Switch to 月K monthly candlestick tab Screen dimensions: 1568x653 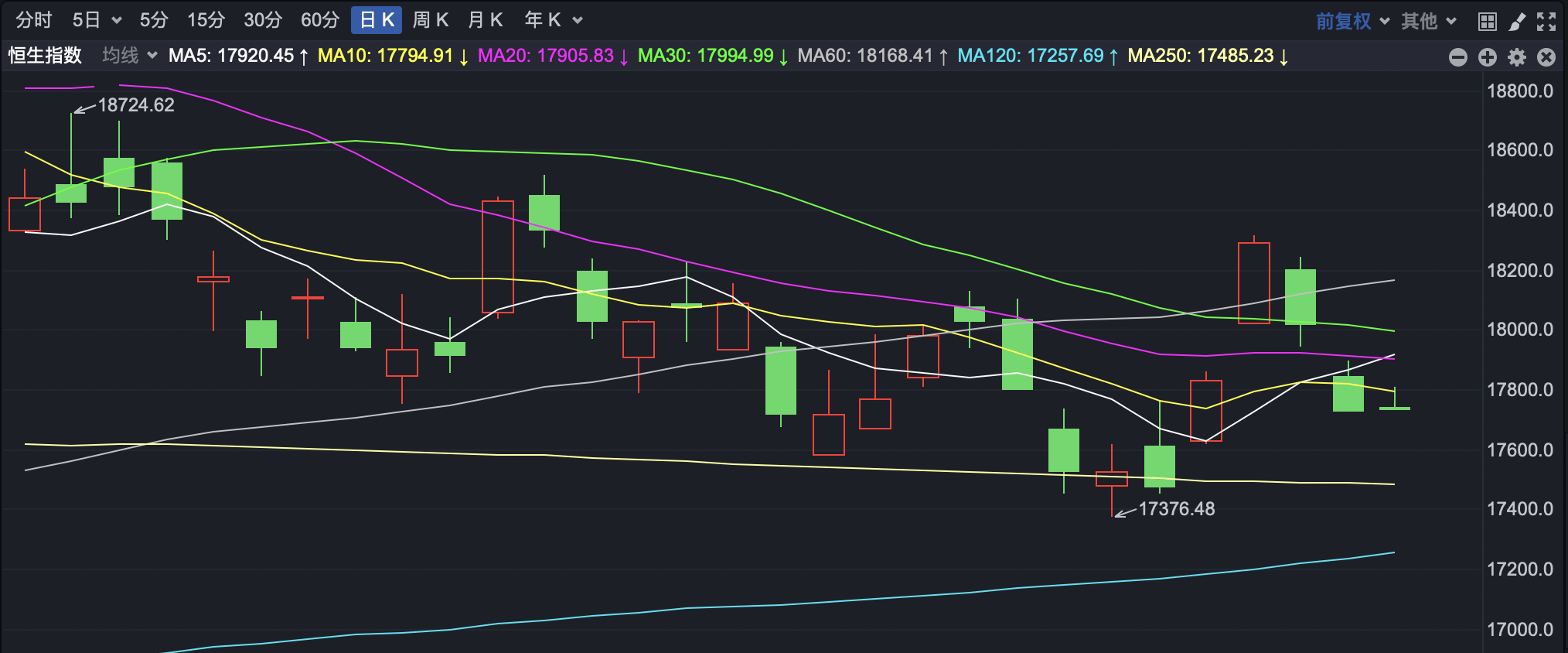(x=486, y=20)
